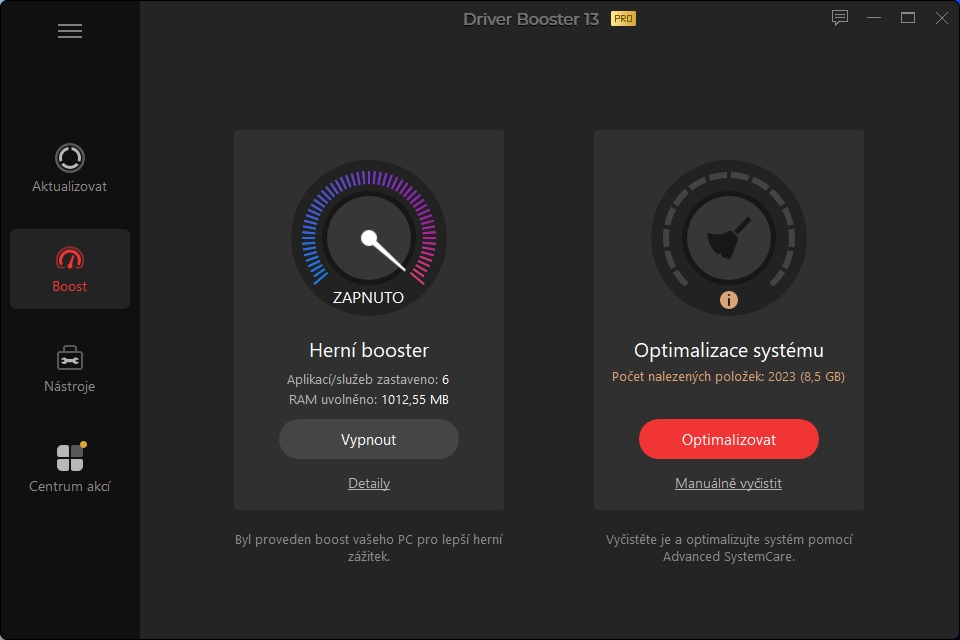Image resolution: width=960 pixels, height=640 pixels.
Task: Click the Aktualizovat circular update icon
Action: tap(70, 158)
